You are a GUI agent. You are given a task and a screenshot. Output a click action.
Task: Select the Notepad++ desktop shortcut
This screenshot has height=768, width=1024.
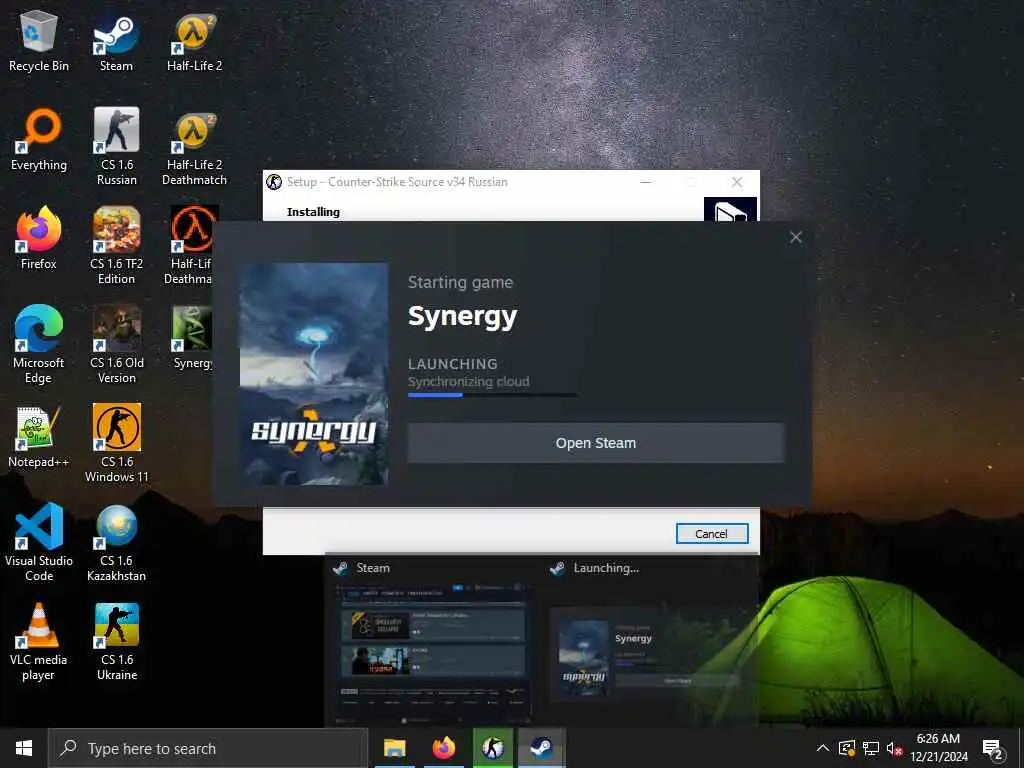pyautogui.click(x=39, y=436)
